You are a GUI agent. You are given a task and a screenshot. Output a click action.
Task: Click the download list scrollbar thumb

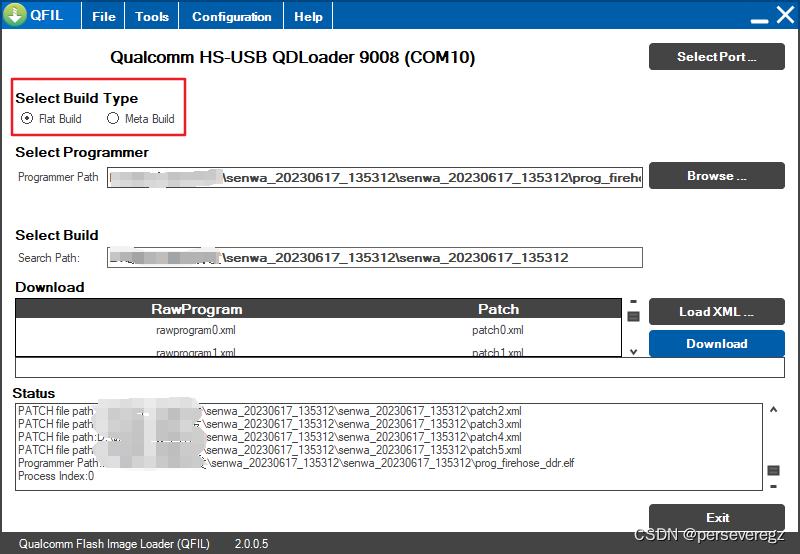pyautogui.click(x=633, y=317)
